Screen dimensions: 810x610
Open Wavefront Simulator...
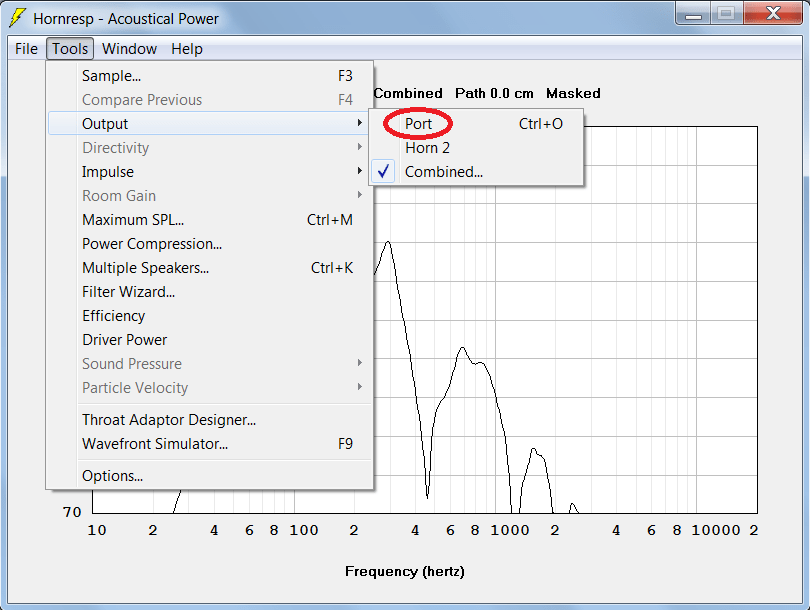point(210,444)
